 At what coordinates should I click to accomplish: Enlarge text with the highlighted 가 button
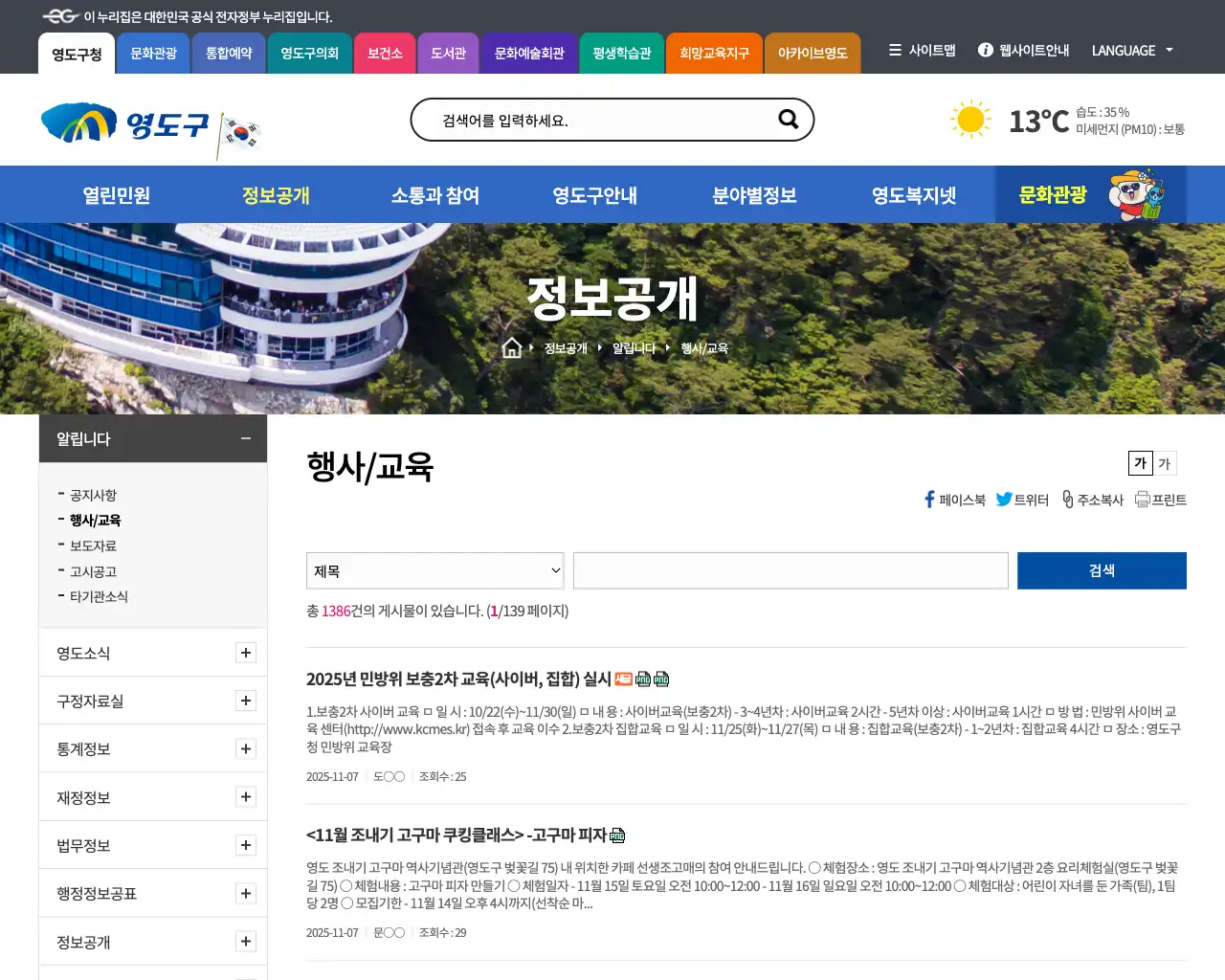1139,463
